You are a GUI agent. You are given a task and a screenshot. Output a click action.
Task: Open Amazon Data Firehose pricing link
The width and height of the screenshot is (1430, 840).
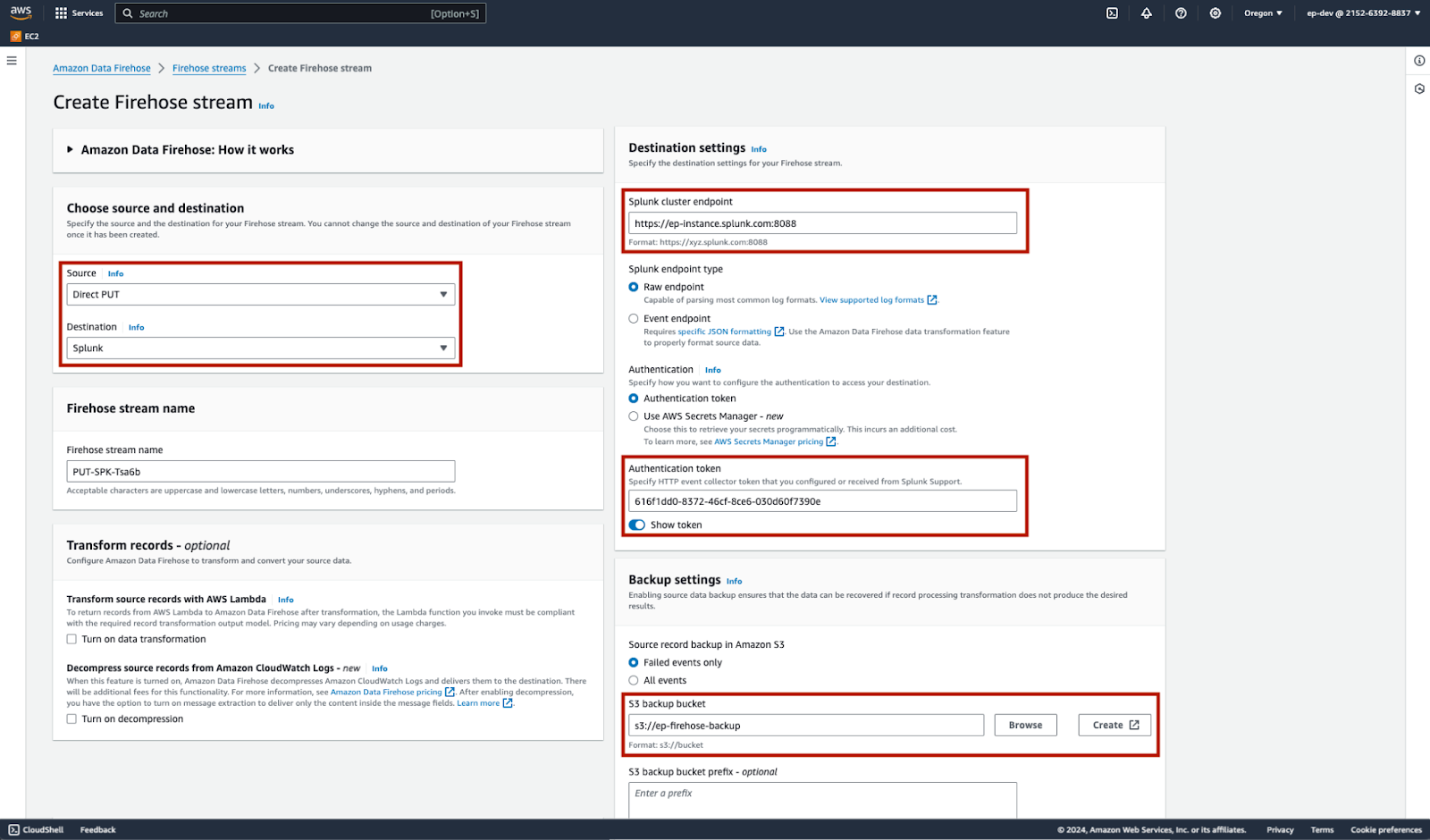386,692
